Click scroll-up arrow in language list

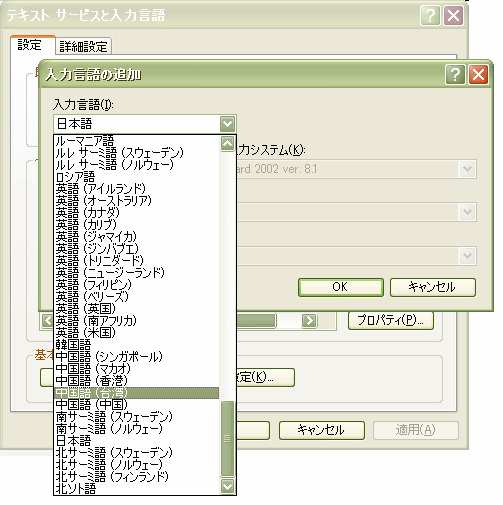point(227,144)
